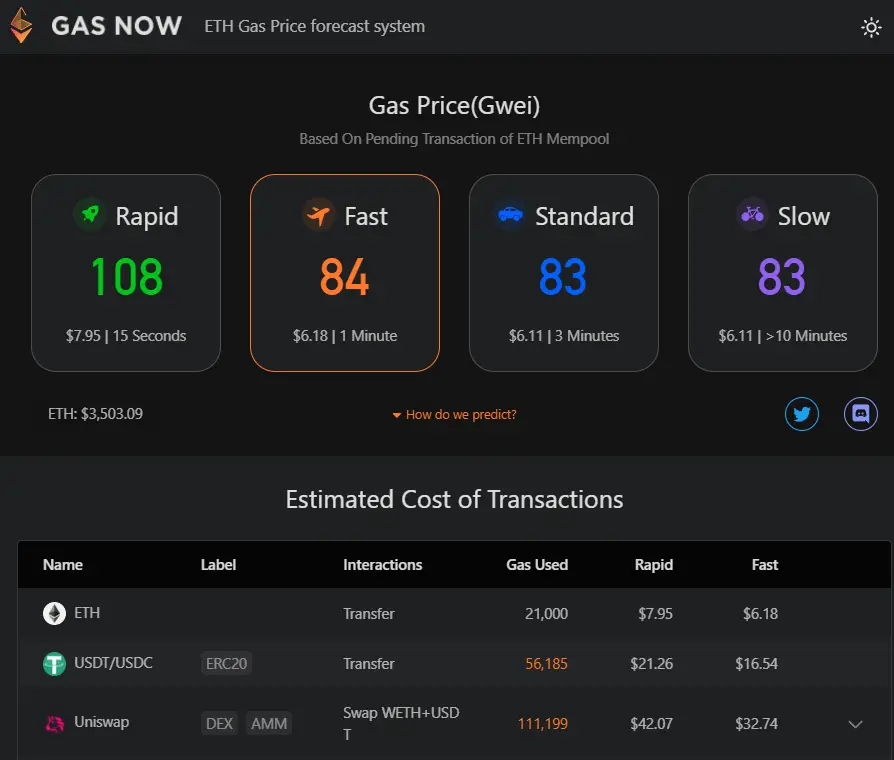Click the GAS NOW title text

coord(116,26)
